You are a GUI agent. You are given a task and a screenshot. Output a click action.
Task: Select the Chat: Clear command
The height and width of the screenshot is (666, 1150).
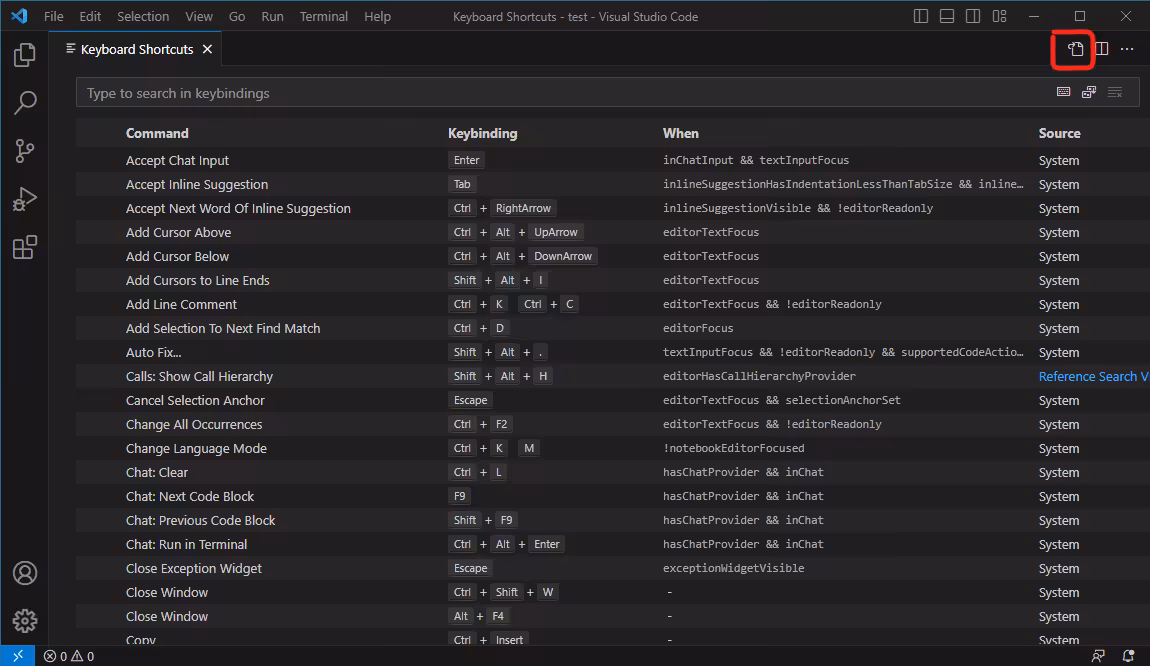point(156,472)
